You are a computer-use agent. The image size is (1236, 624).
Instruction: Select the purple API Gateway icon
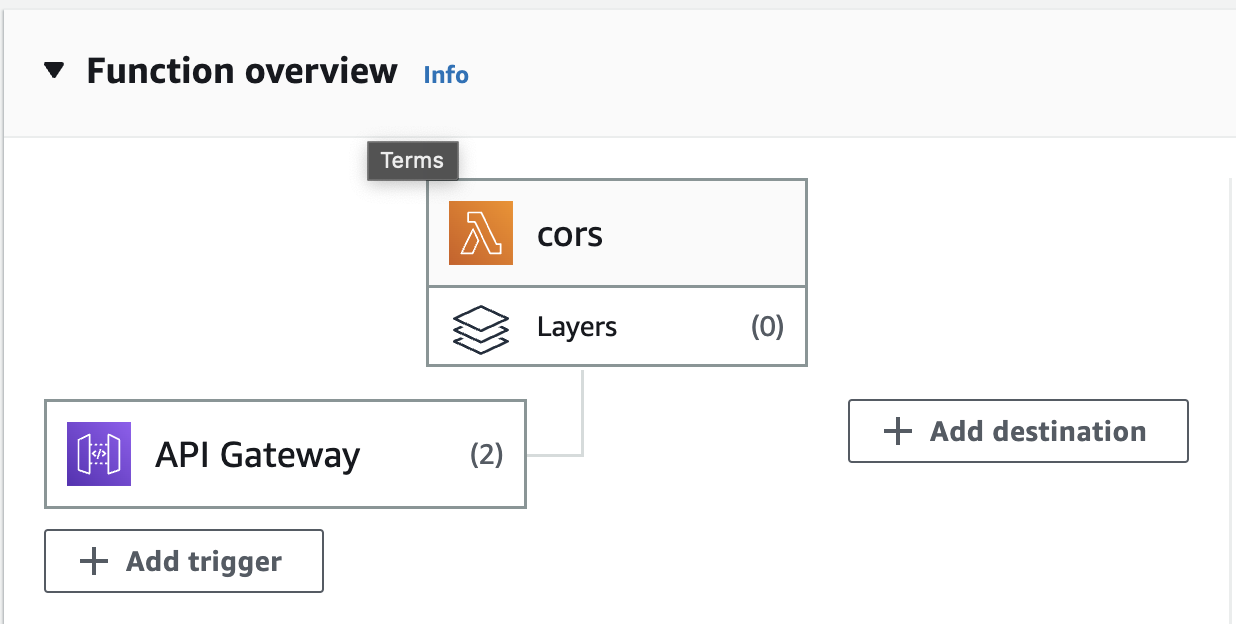coord(99,454)
